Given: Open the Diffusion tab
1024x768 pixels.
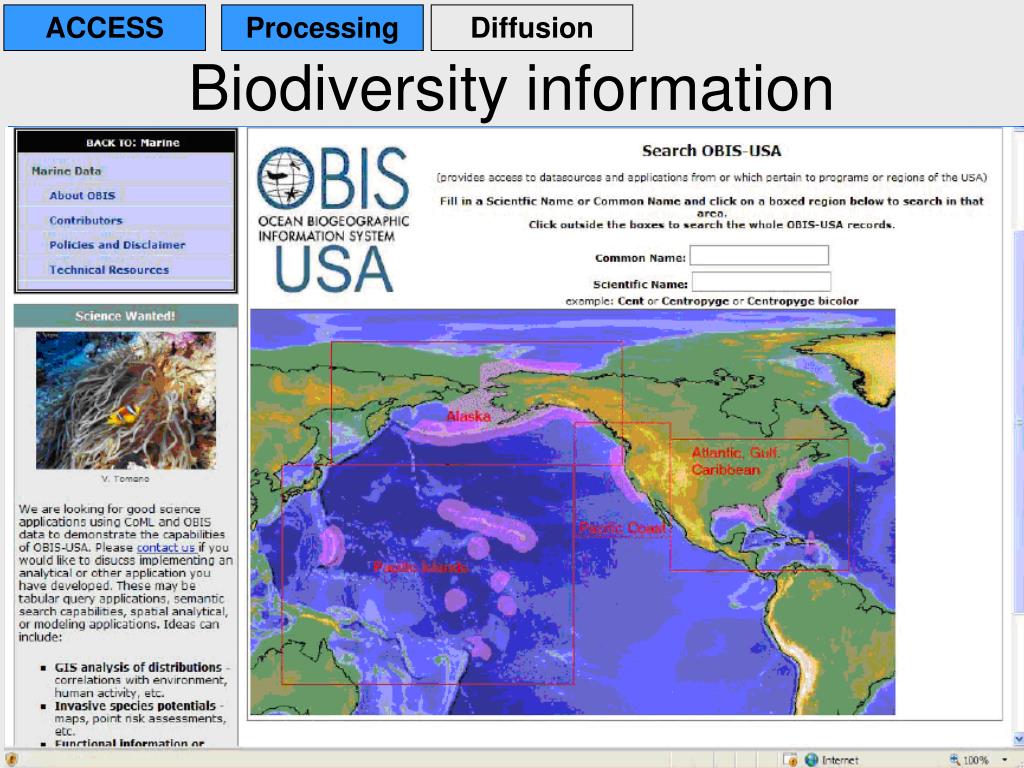Looking at the screenshot, I should 532,27.
